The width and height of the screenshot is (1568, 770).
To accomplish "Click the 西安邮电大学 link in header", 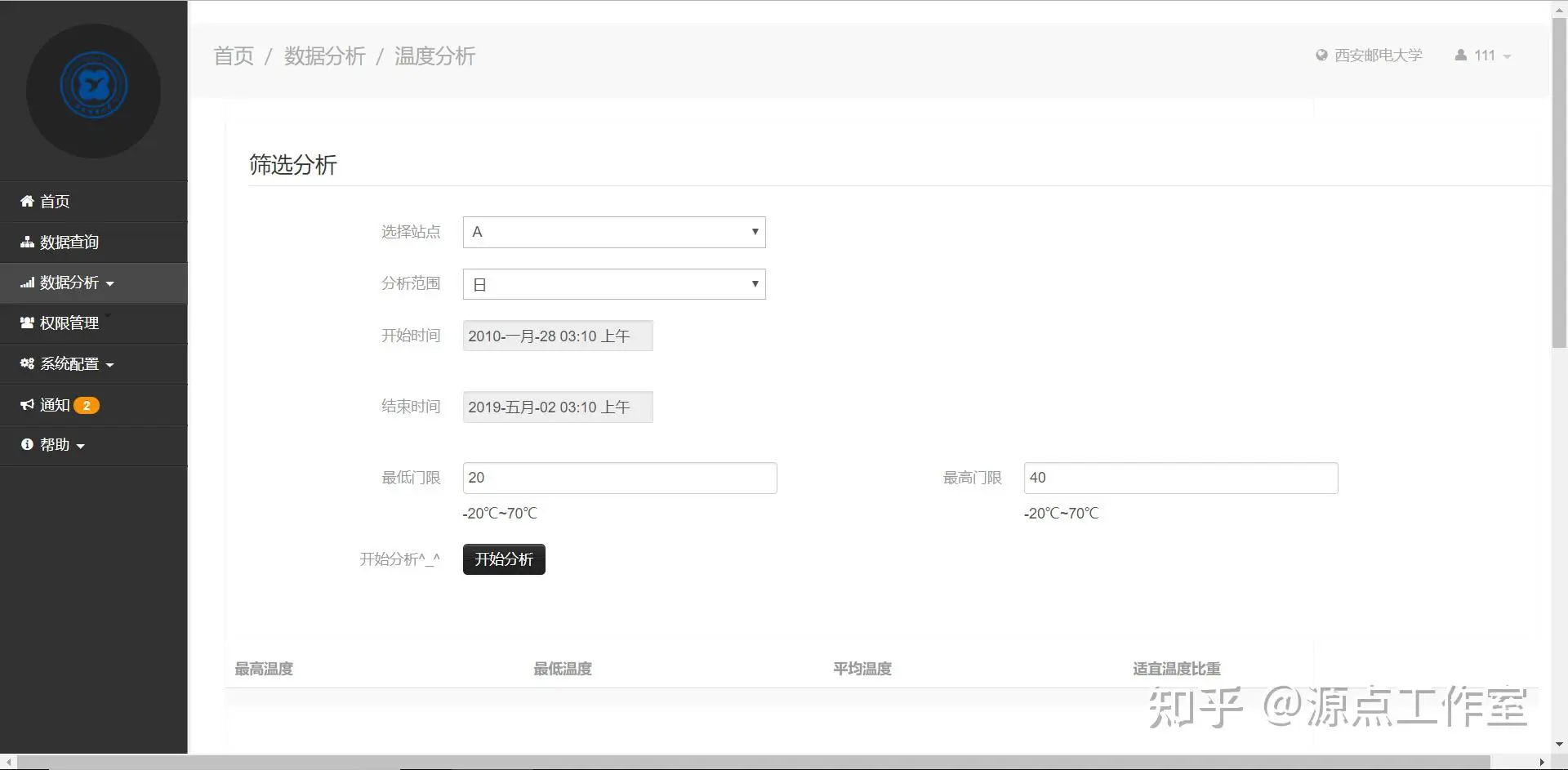I will click(1378, 56).
